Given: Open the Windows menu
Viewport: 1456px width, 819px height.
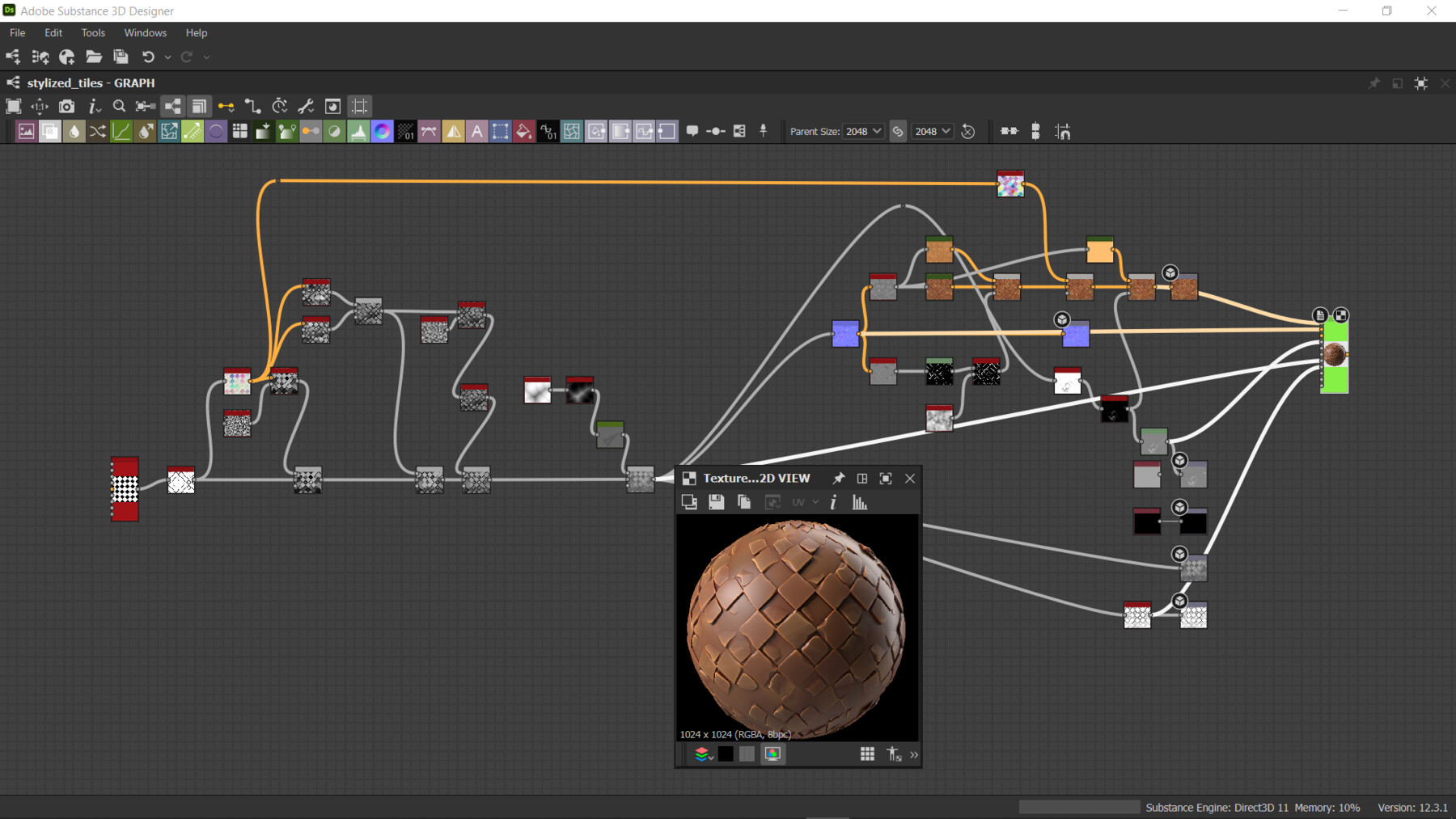Looking at the screenshot, I should tap(145, 32).
